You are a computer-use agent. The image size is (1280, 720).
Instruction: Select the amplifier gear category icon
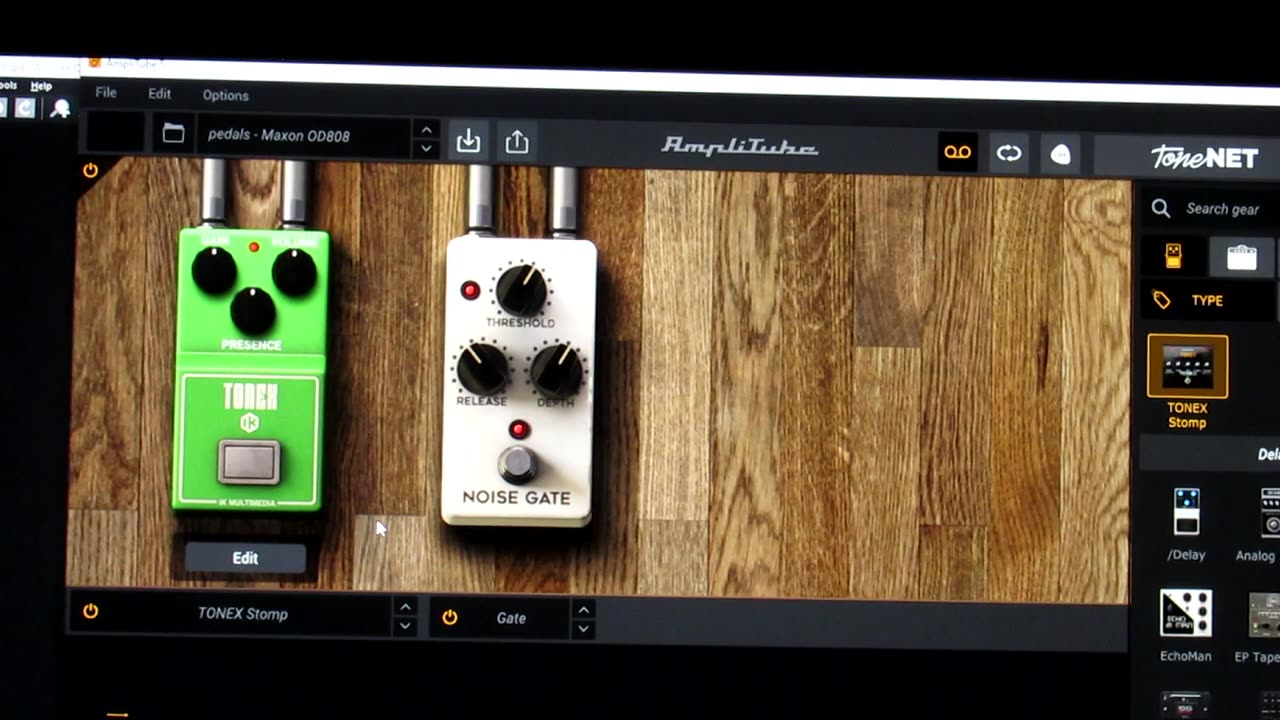coord(1242,257)
